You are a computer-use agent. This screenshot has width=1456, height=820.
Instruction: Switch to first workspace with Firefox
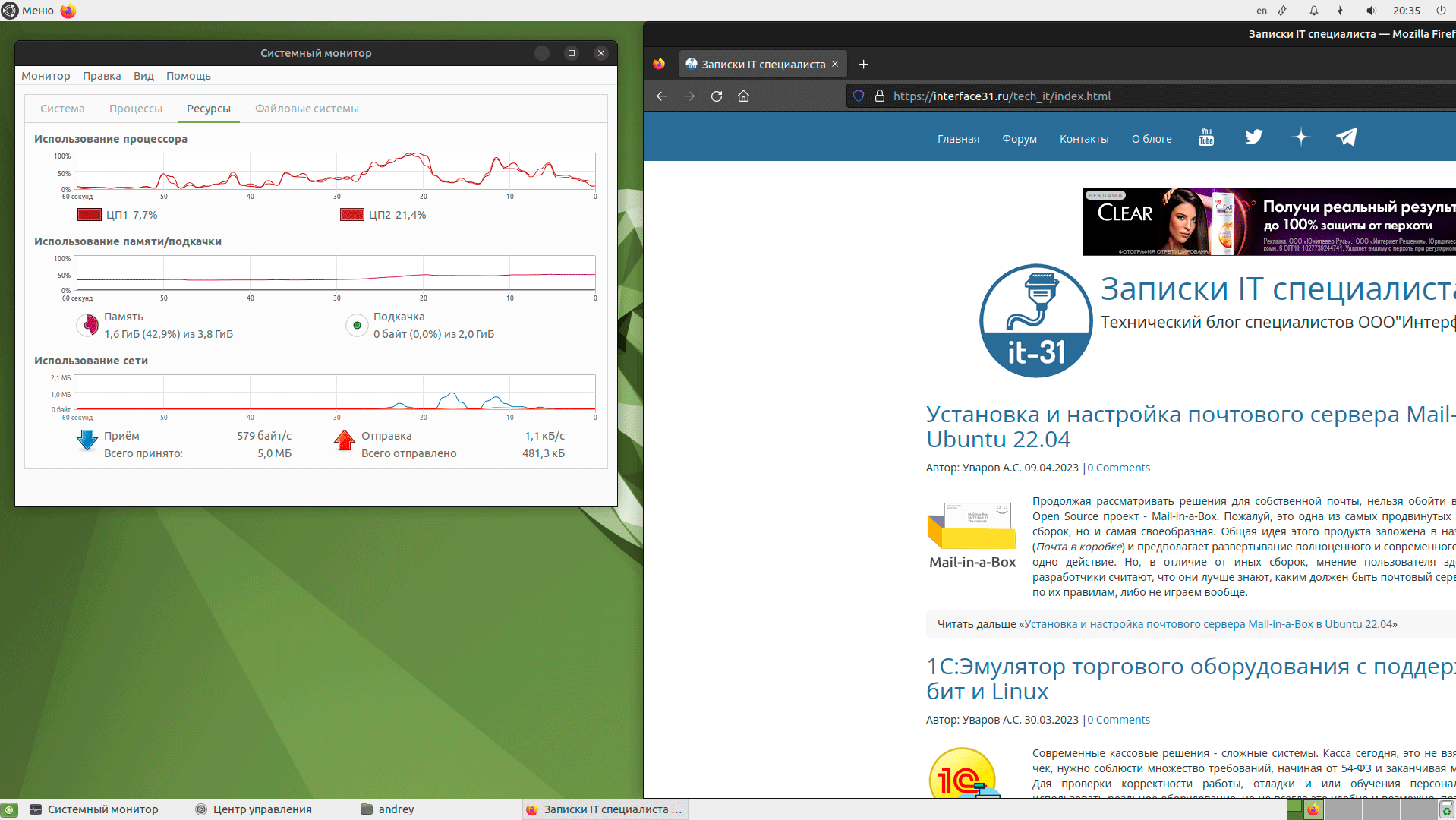tap(1305, 809)
